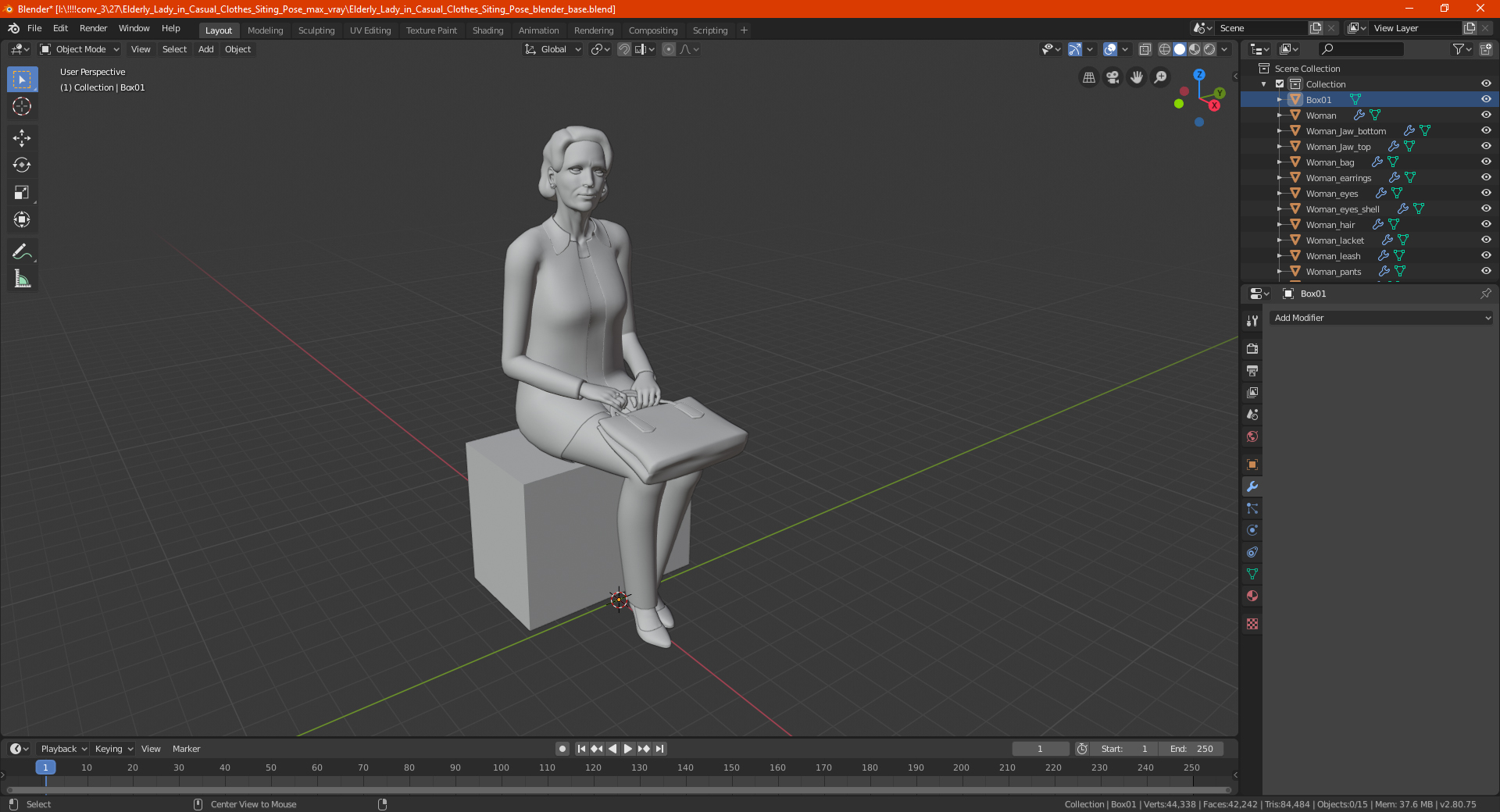Open the Playback dropdown in timeline
Viewport: 1500px width, 812px height.
pyautogui.click(x=63, y=749)
